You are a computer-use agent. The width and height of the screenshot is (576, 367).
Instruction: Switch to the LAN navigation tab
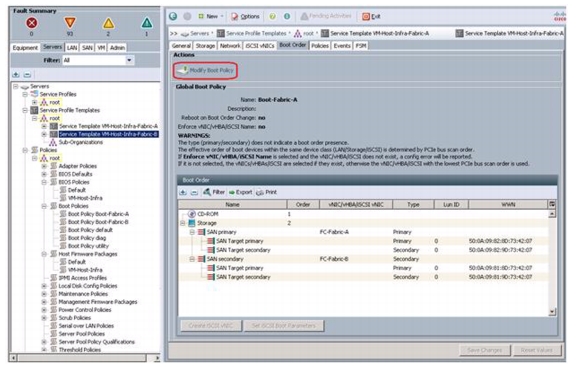point(72,47)
